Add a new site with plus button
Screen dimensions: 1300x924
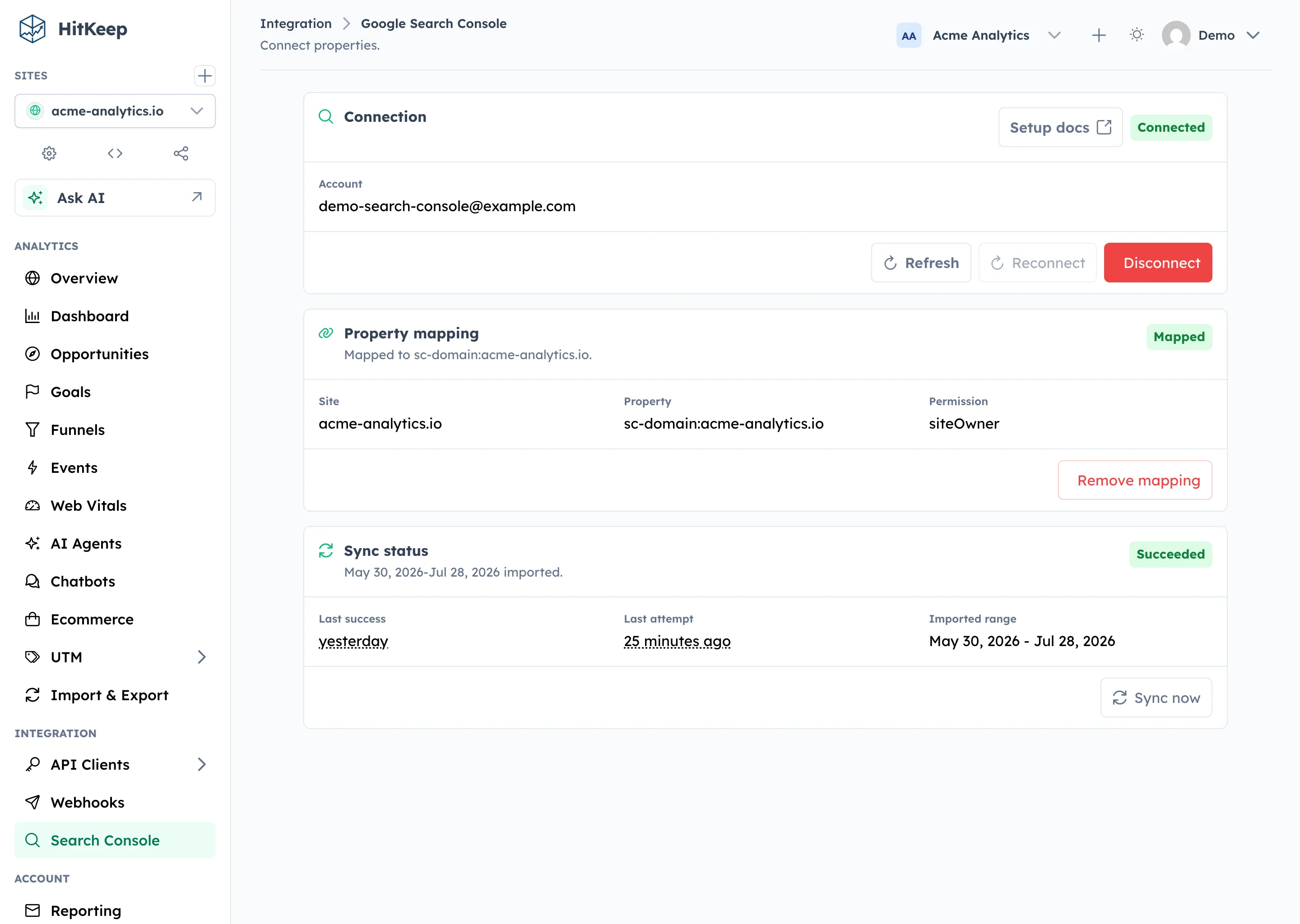(x=204, y=76)
